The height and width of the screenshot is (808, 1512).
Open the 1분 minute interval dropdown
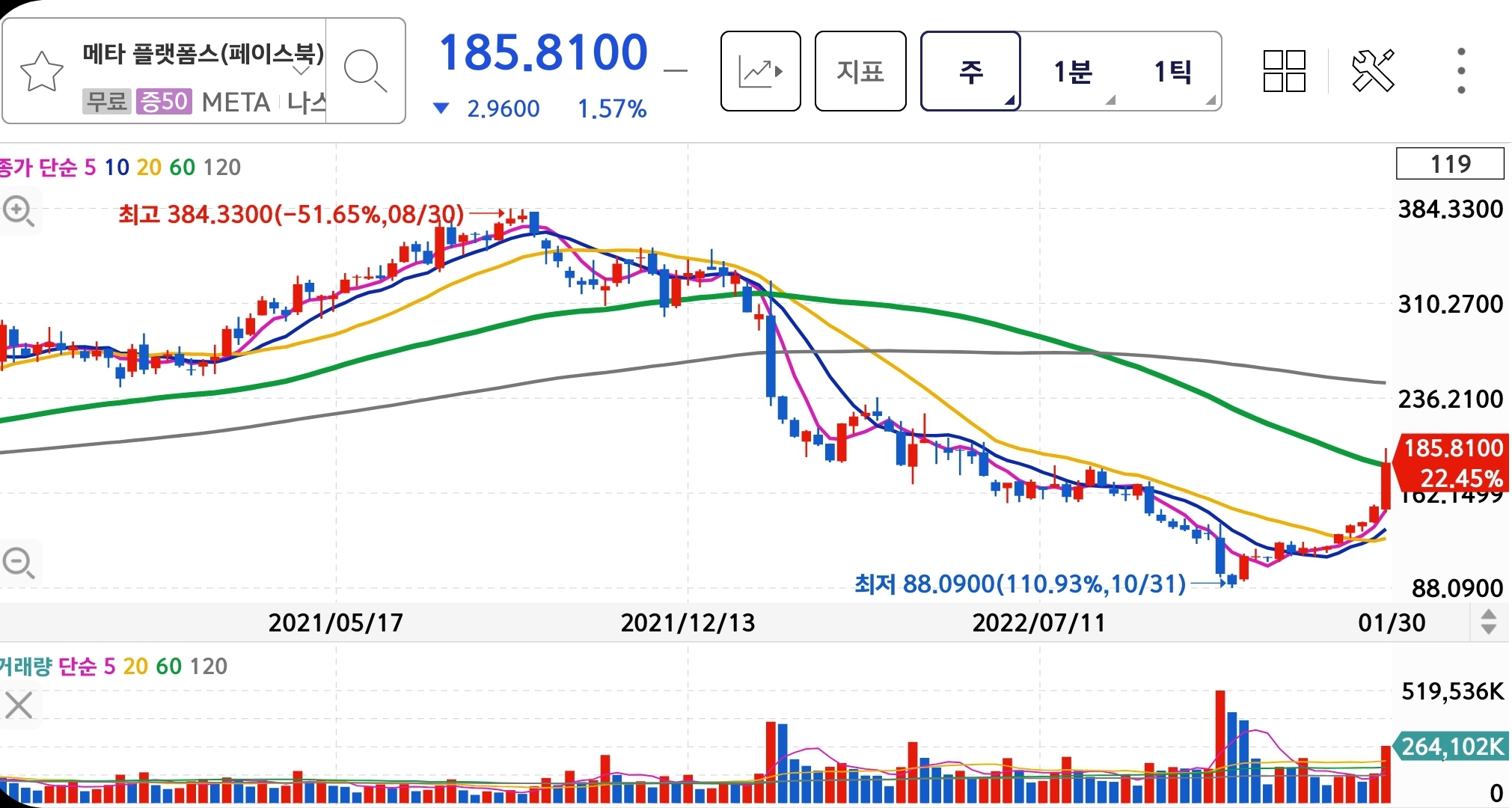point(1073,72)
